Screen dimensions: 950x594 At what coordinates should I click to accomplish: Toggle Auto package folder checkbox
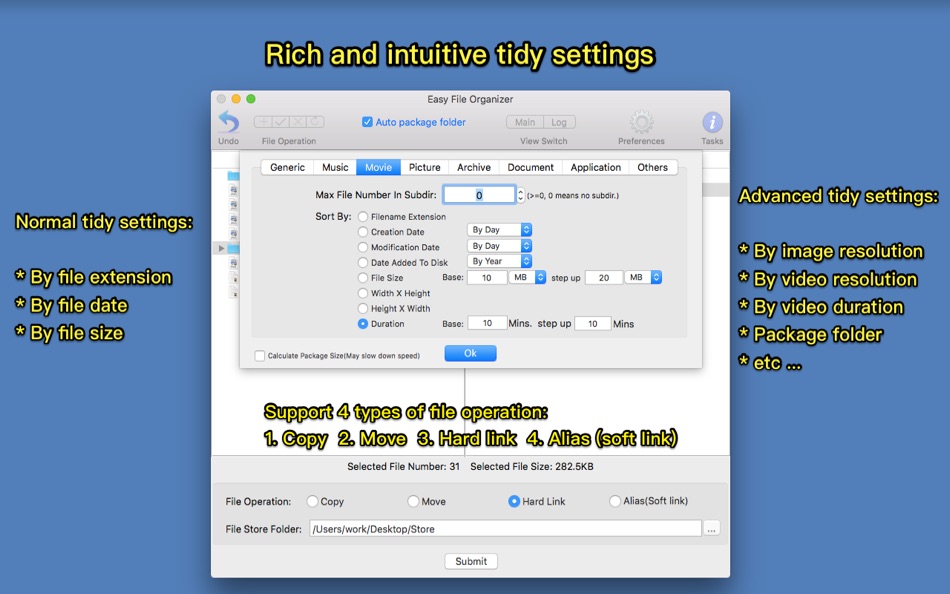point(367,122)
